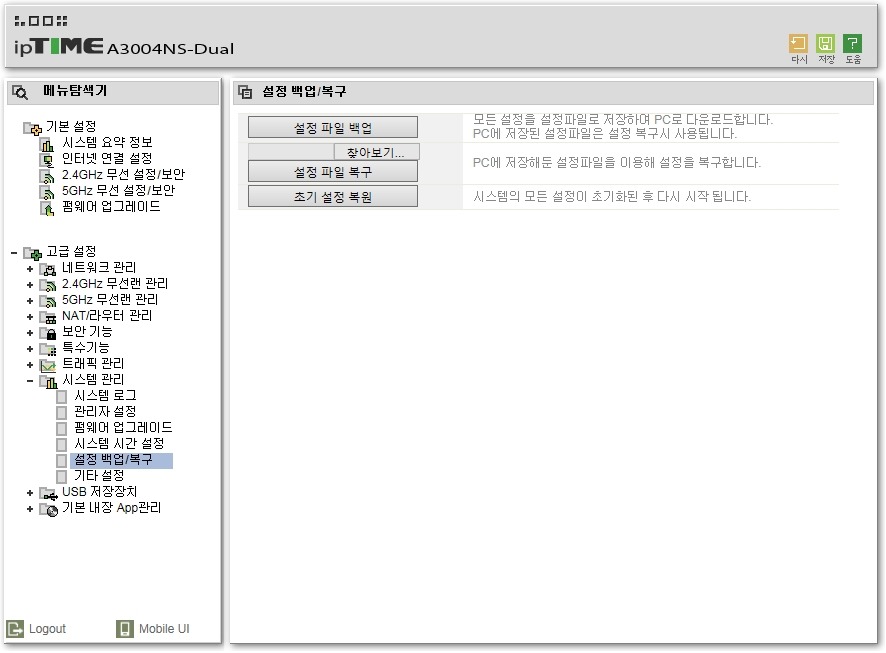Expand the 보안 기능 node
Viewport: 886px width, 653px height.
30,333
